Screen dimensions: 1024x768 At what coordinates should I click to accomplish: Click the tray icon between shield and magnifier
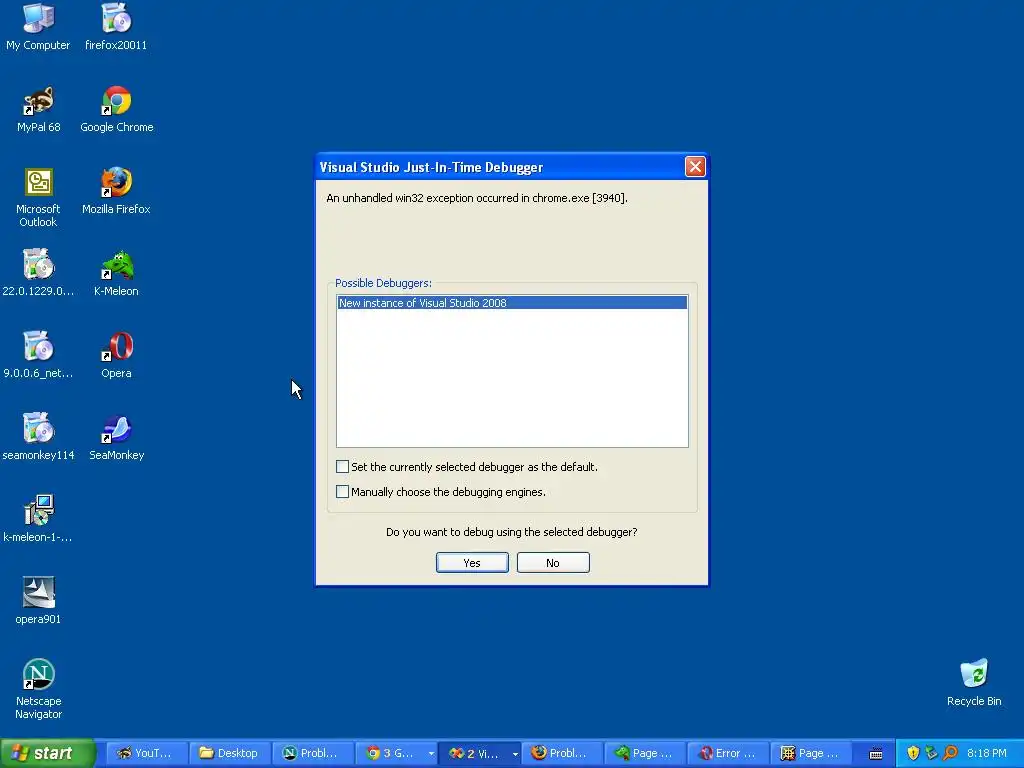pyautogui.click(x=931, y=753)
